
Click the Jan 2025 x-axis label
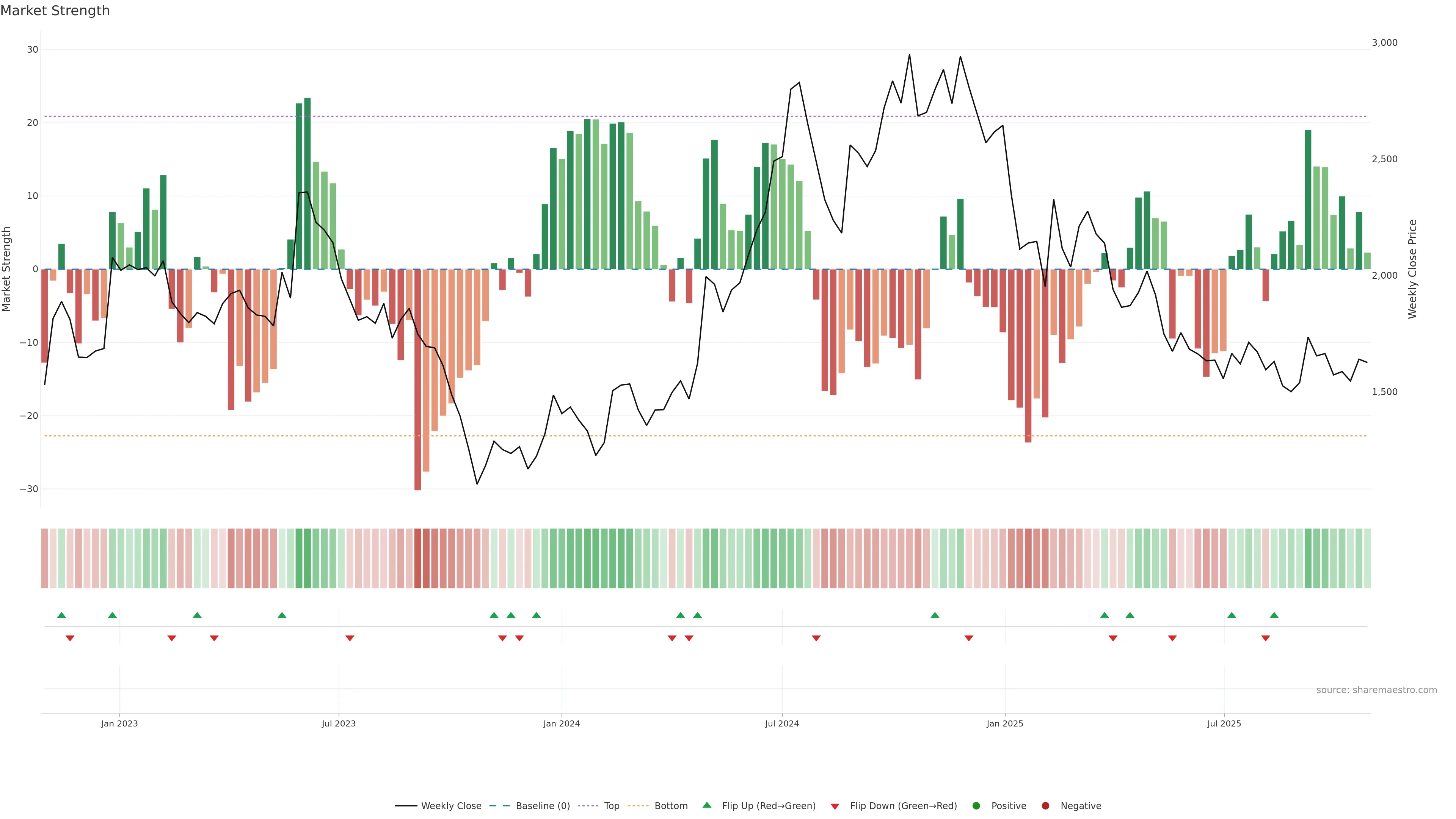(x=1005, y=723)
